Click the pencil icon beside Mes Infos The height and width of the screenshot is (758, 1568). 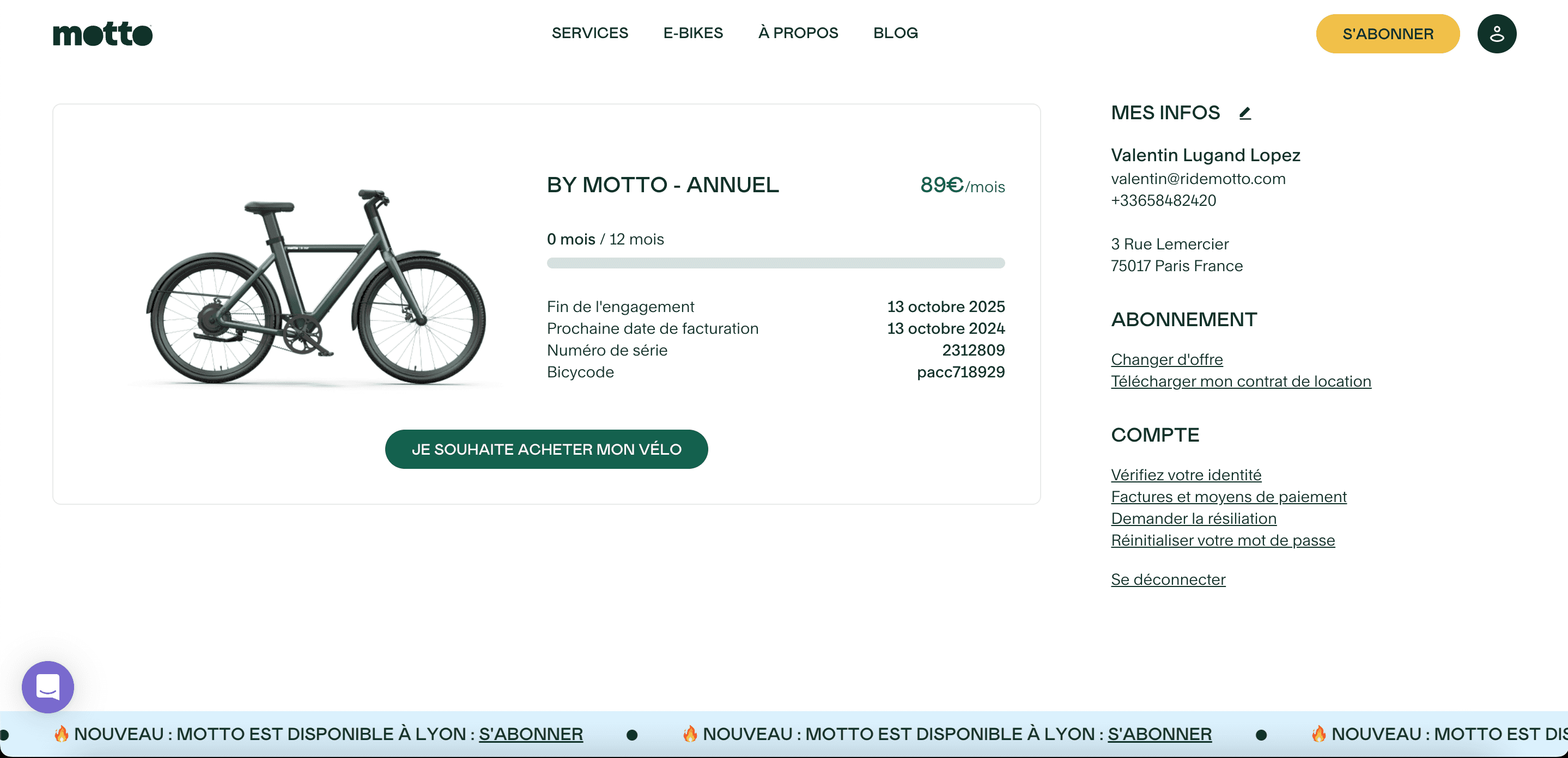point(1245,113)
